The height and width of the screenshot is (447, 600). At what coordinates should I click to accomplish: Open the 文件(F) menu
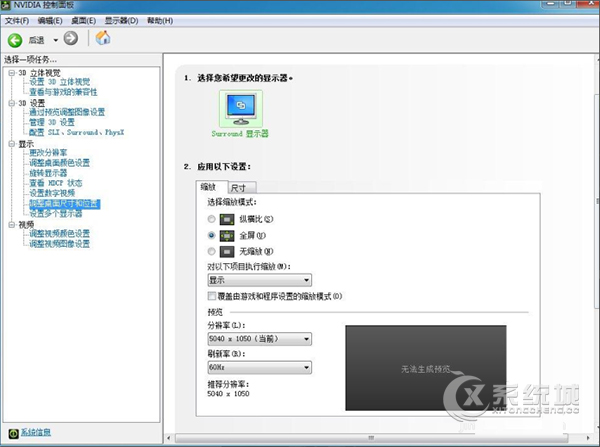(x=17, y=21)
